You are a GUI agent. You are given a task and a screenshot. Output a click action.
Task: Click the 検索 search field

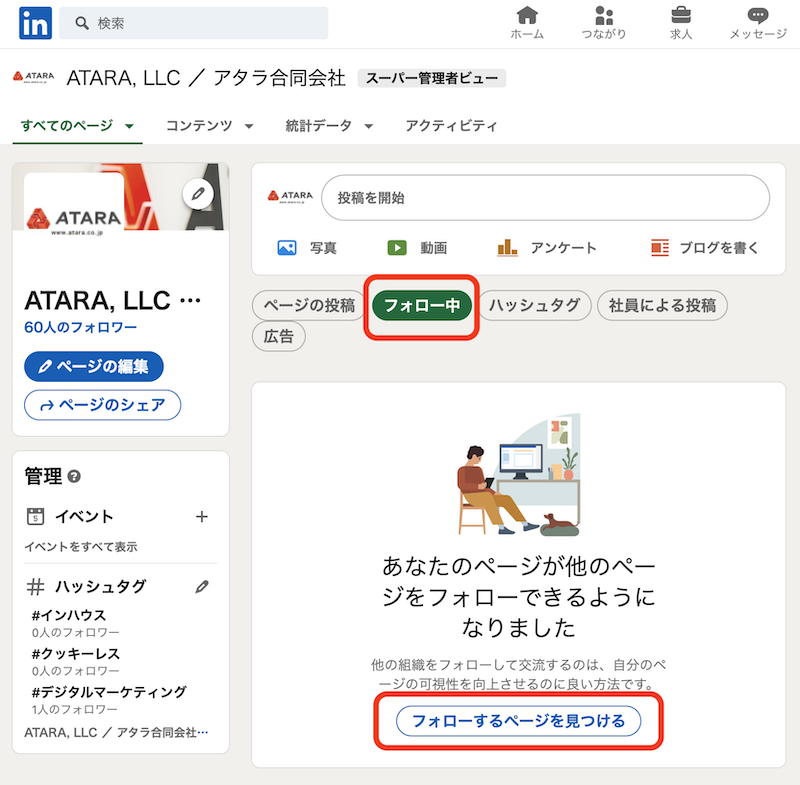(194, 23)
